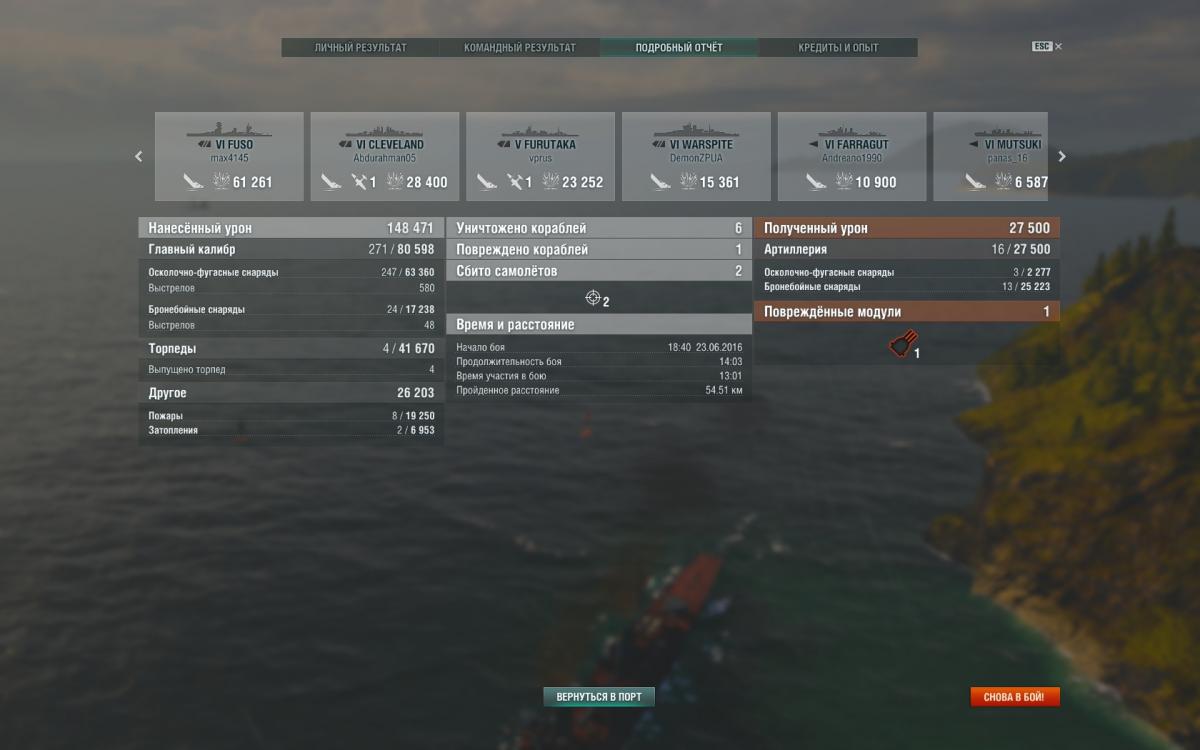The width and height of the screenshot is (1200, 750).
Task: Select the VI Warspite ship card
Action: coord(697,156)
